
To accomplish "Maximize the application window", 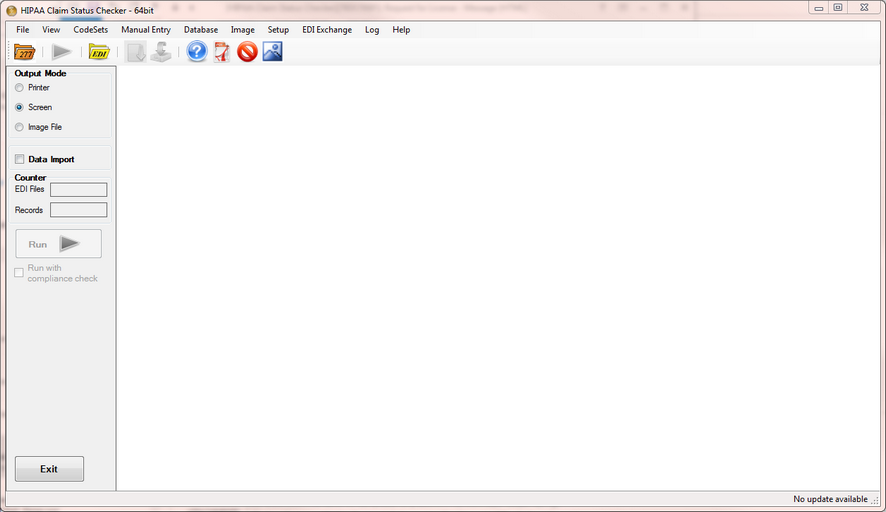I will pos(838,8).
